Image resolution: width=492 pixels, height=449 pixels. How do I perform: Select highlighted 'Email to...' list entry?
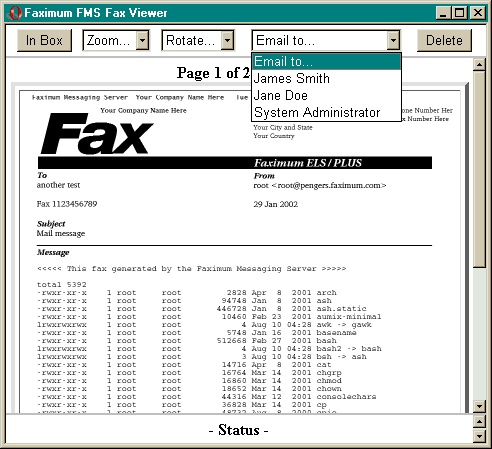coord(326,61)
